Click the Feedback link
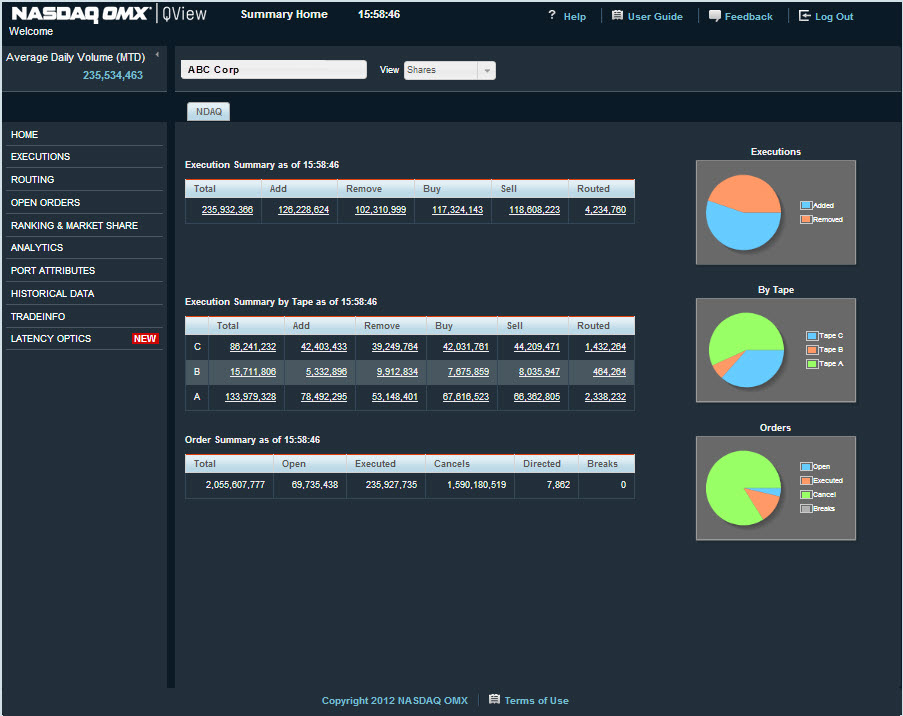Viewport: 903px width, 716px height. point(748,17)
